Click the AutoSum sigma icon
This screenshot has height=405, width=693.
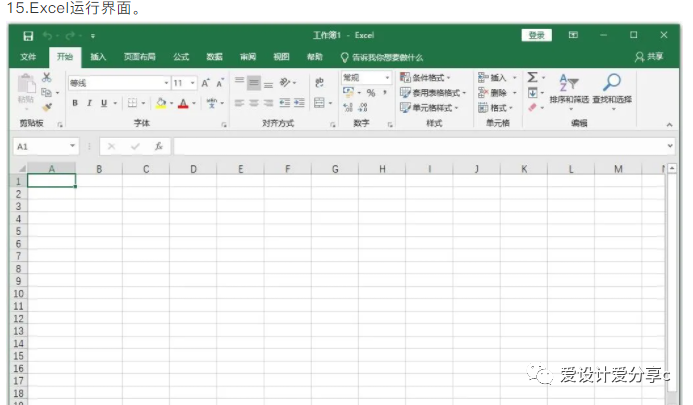click(533, 77)
